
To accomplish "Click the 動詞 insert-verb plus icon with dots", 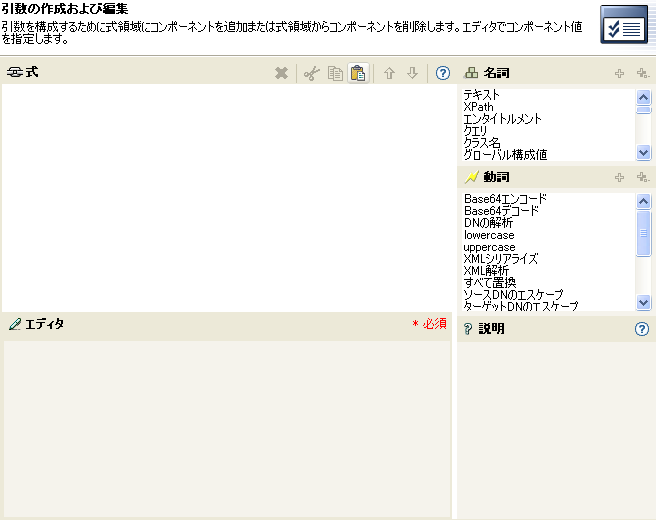I will pyautogui.click(x=643, y=177).
